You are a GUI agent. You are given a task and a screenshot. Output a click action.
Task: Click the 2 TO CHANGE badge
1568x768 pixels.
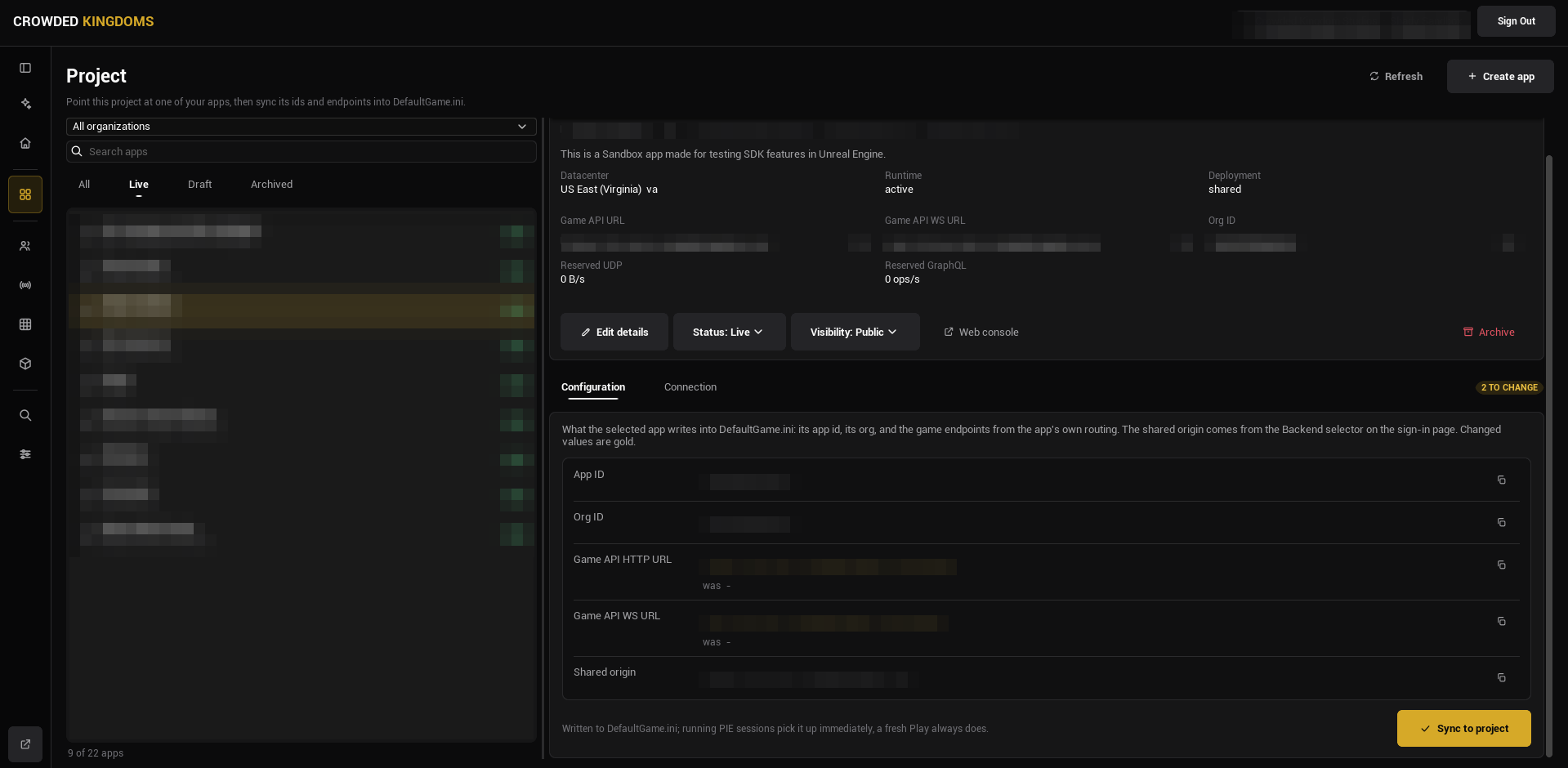(x=1509, y=387)
